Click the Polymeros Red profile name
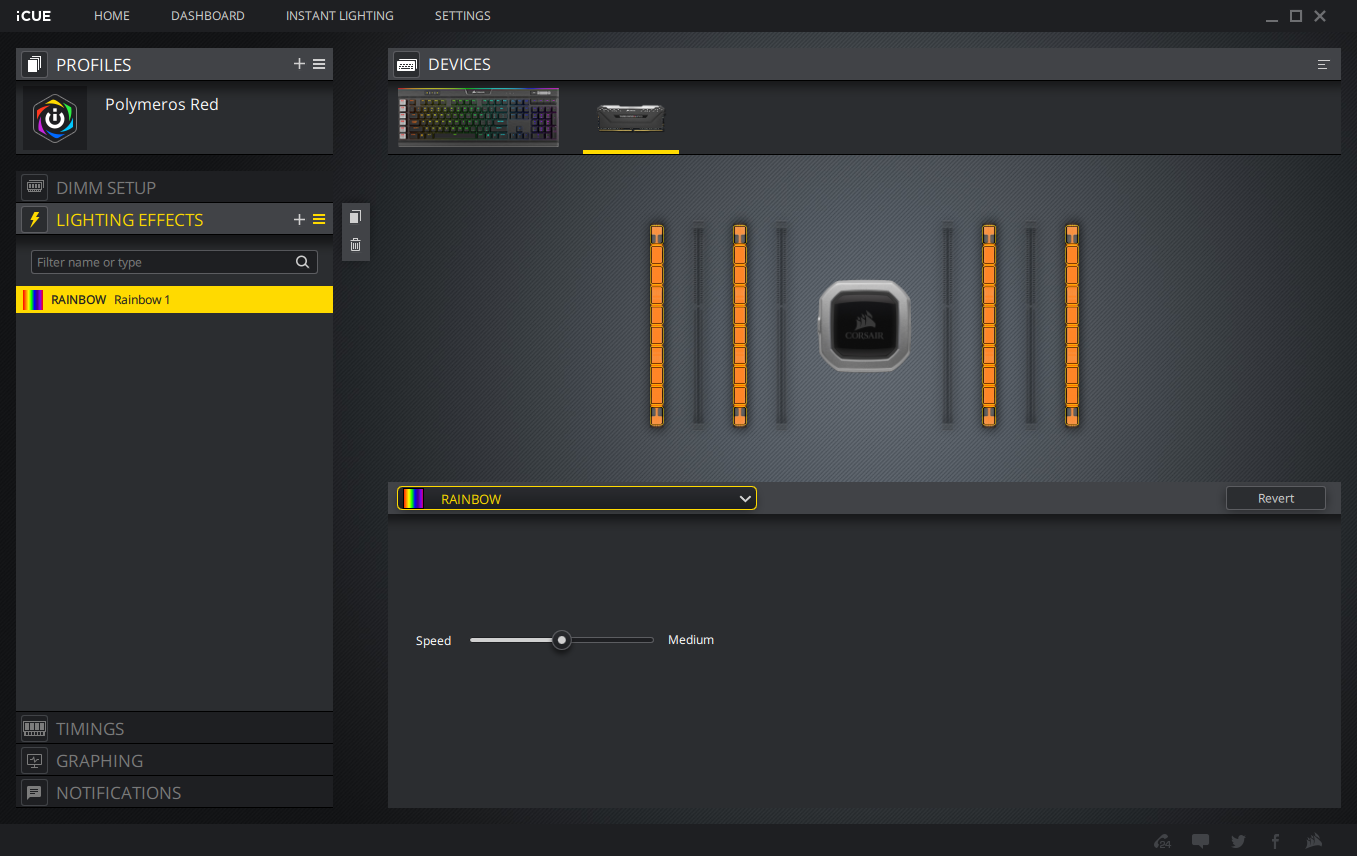This screenshot has height=856, width=1357. pos(162,104)
